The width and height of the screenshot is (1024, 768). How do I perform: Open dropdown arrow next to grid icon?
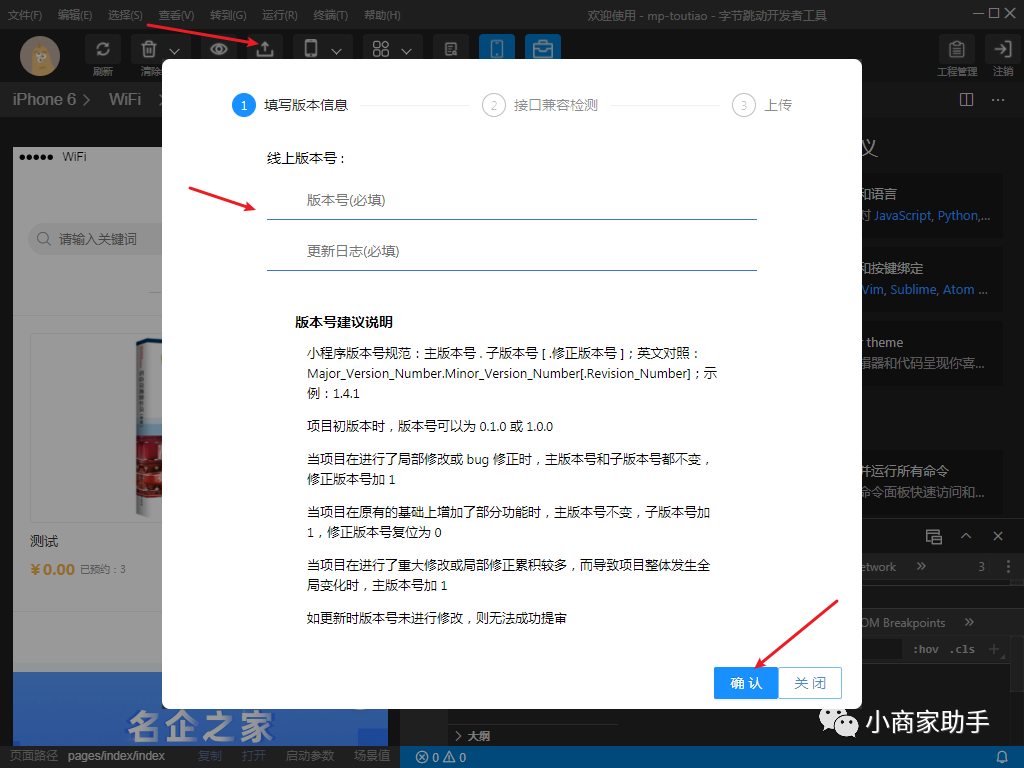click(x=406, y=50)
